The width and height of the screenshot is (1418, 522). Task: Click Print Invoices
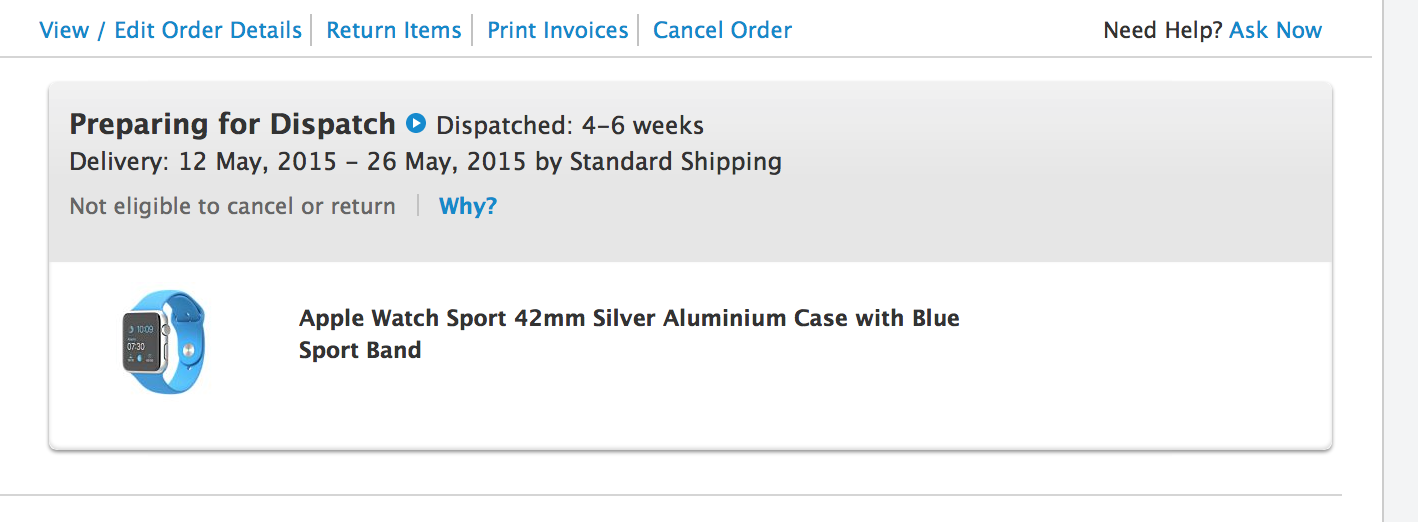pos(558,30)
